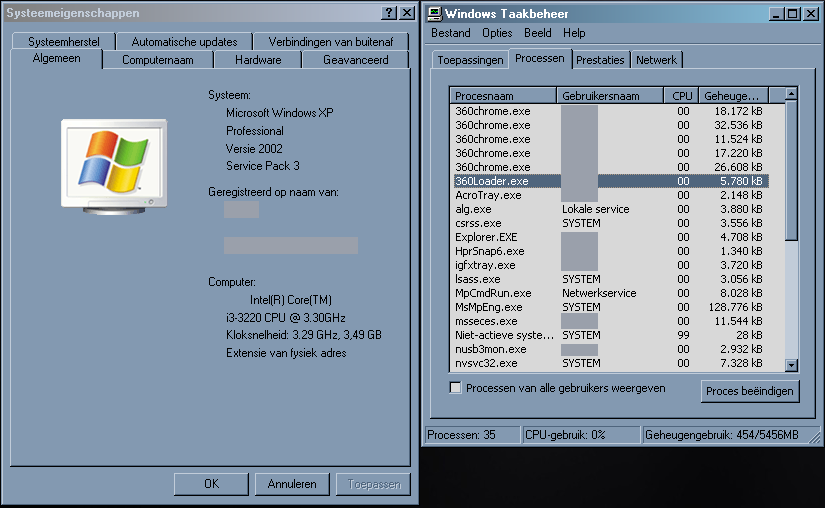Open the Help menu in Taakbeheer

(574, 33)
